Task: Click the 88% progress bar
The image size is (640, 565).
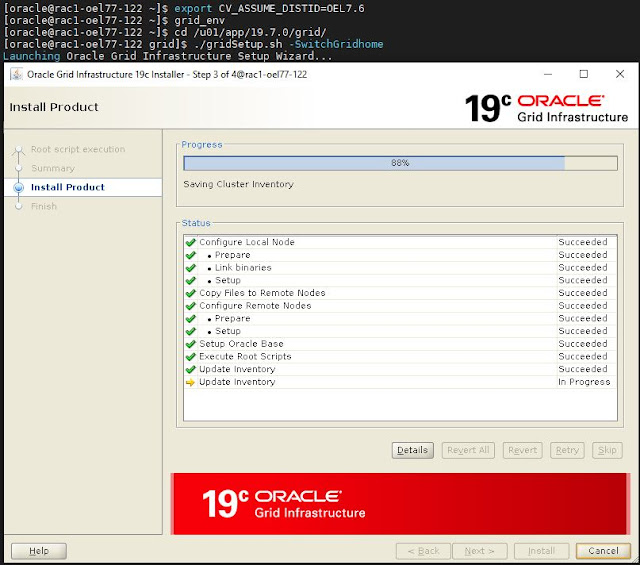Action: point(400,163)
